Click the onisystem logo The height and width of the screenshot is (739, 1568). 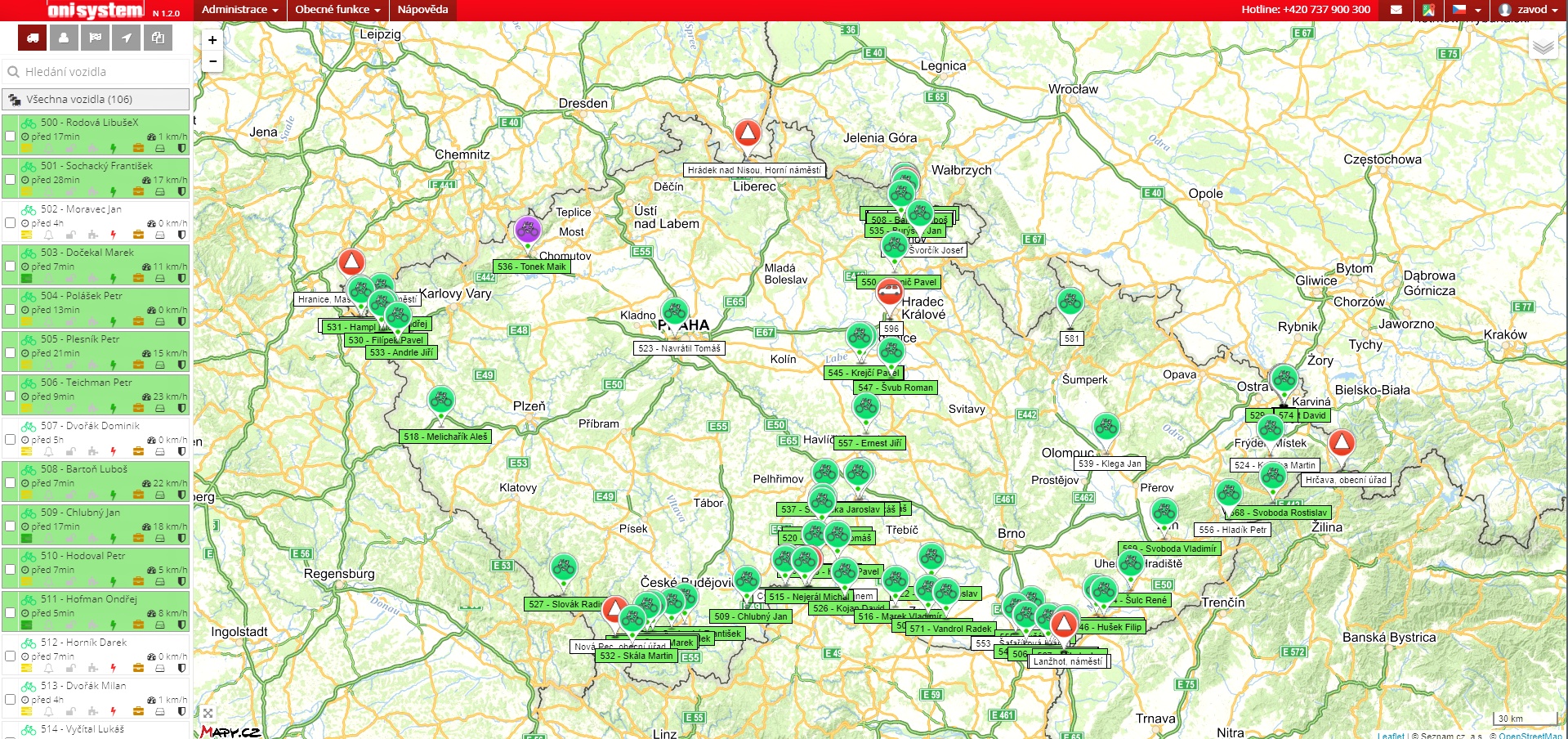tap(96, 11)
